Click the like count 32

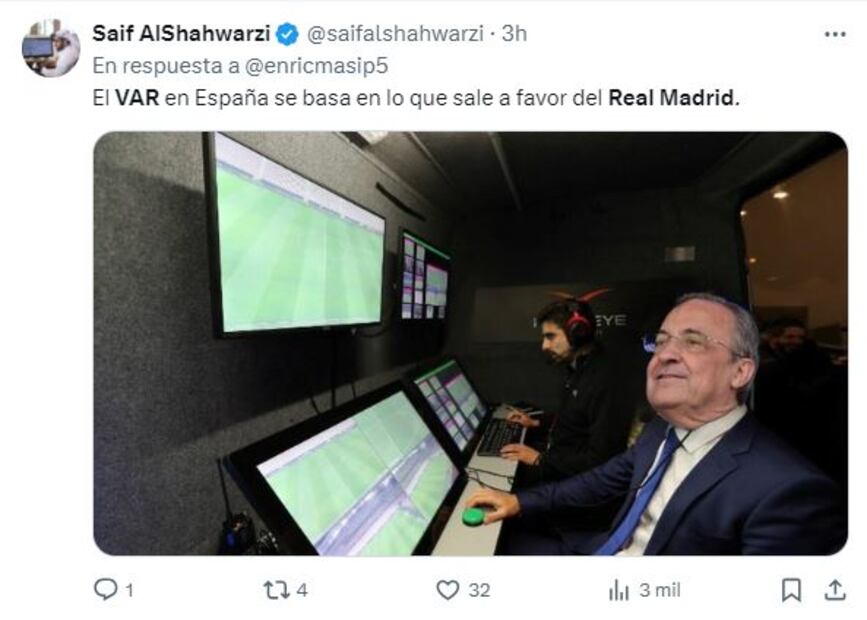click(479, 590)
